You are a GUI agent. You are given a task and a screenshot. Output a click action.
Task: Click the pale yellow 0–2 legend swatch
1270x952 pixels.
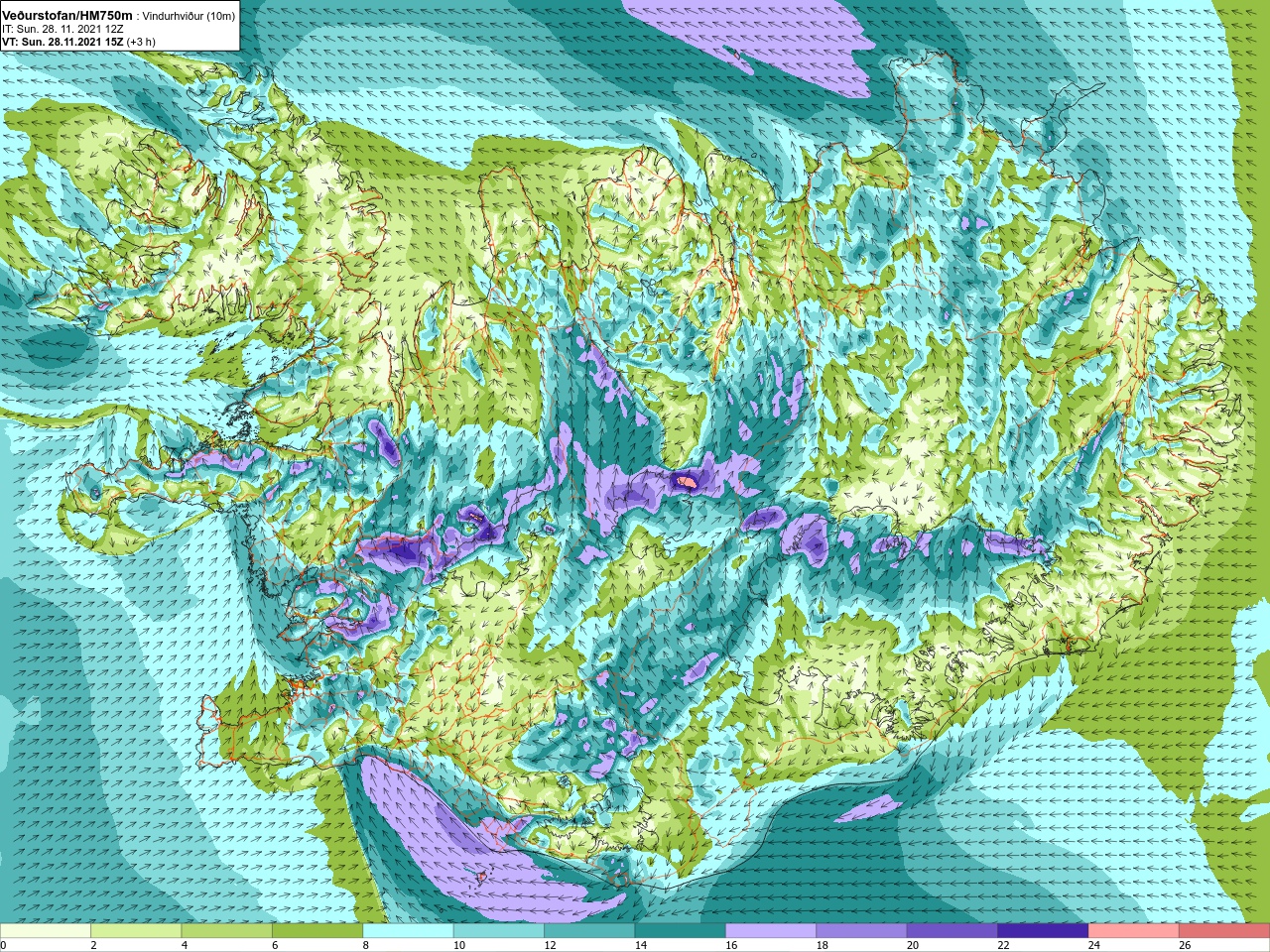46,931
